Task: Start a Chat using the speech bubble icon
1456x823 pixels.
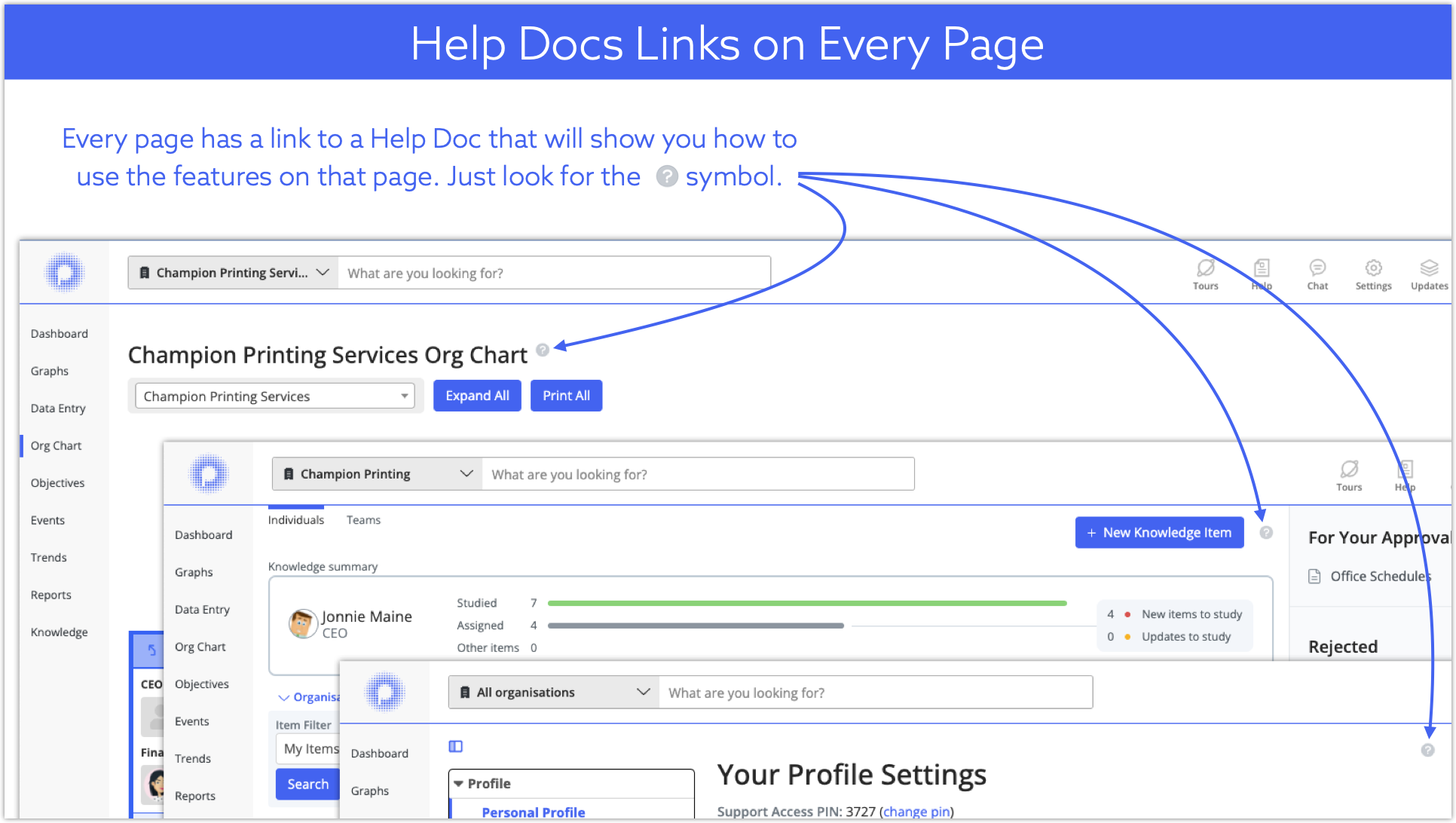Action: click(x=1317, y=273)
